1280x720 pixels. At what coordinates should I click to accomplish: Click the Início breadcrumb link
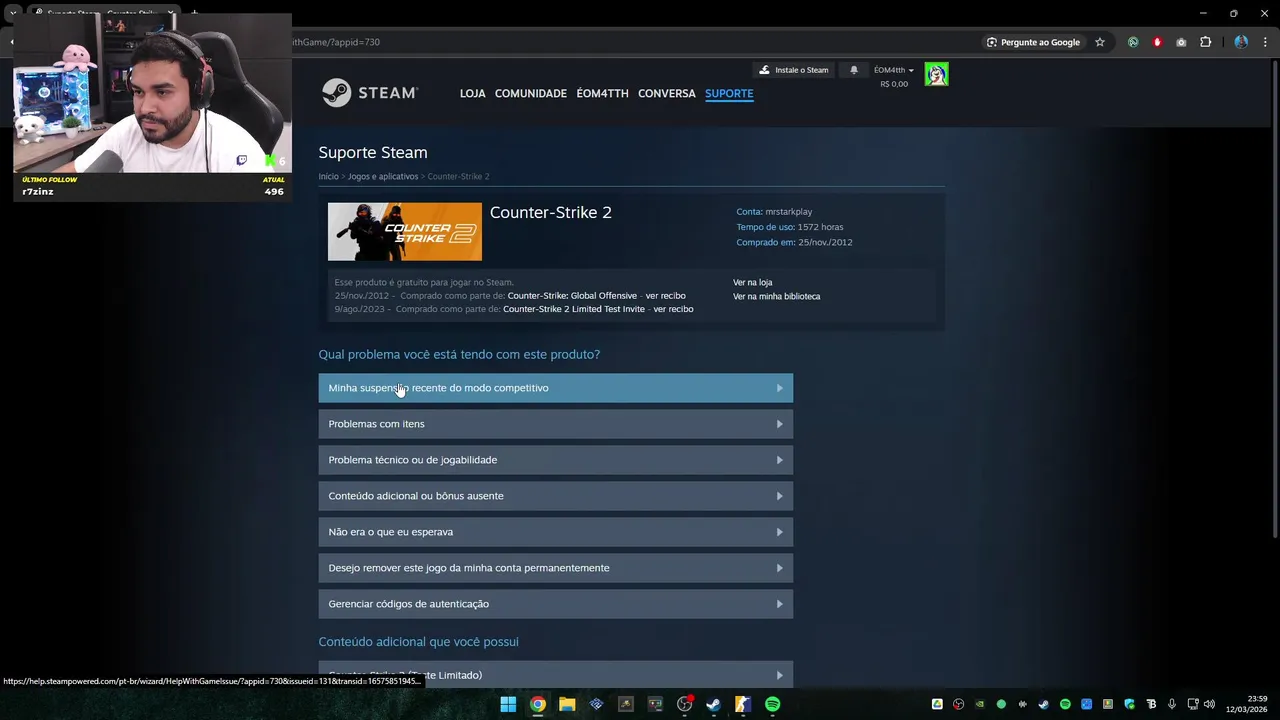point(328,176)
